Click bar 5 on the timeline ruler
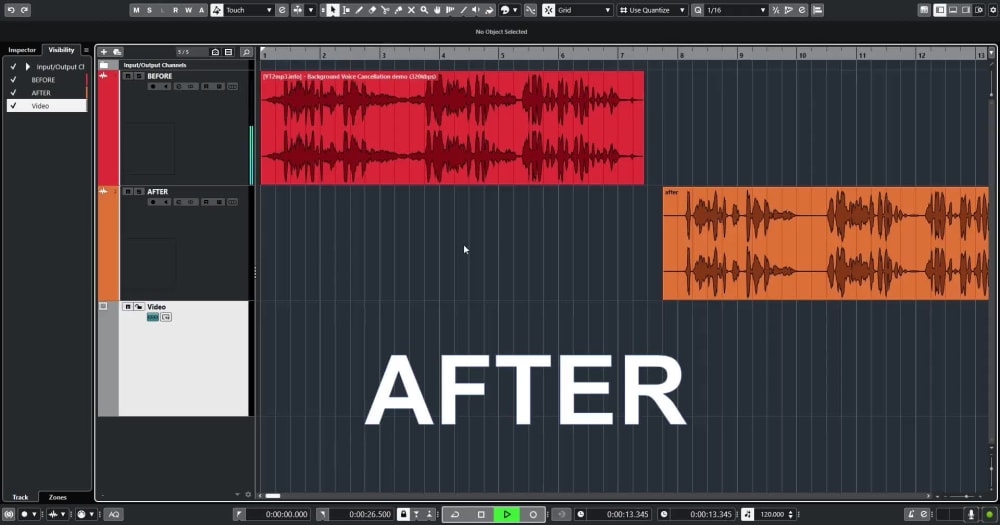 point(503,55)
